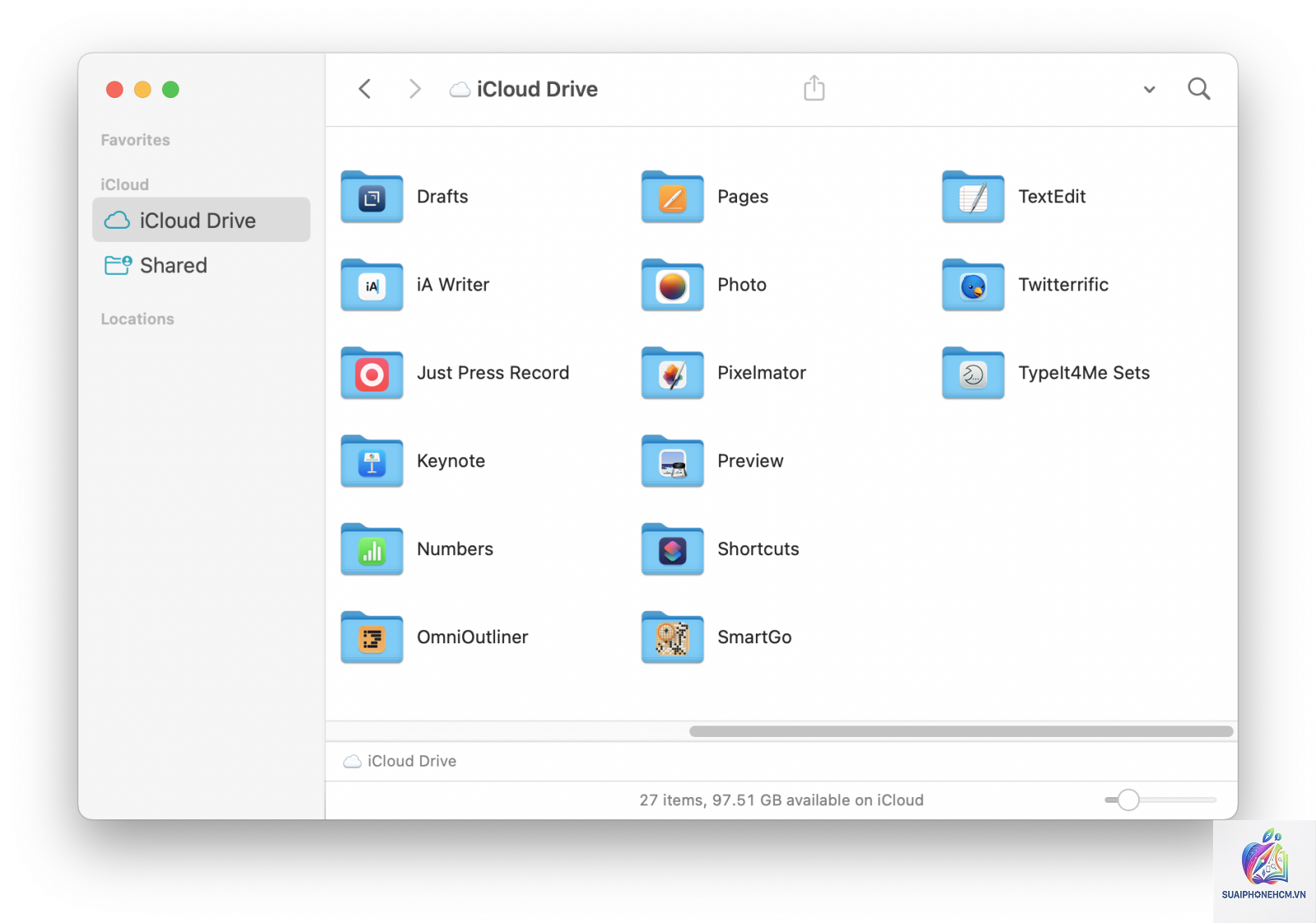
Task: Click the horizontal scrollbar
Action: coord(961,731)
